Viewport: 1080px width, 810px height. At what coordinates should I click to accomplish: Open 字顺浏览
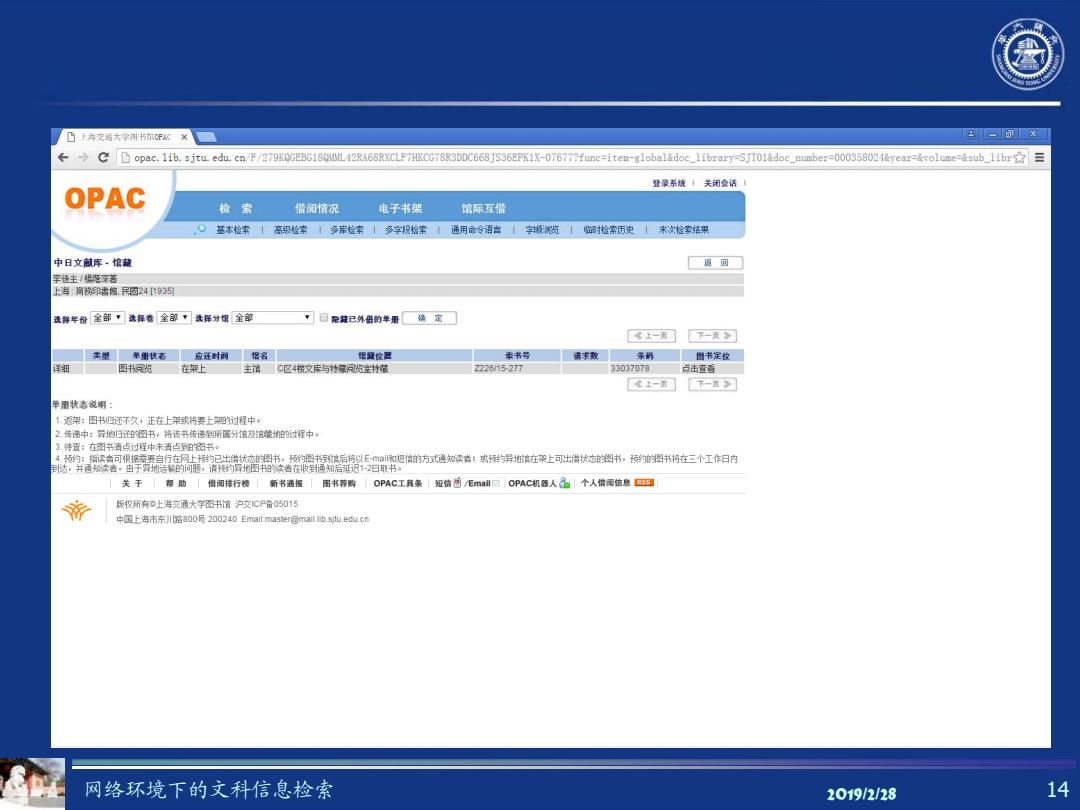pyautogui.click(x=542, y=230)
